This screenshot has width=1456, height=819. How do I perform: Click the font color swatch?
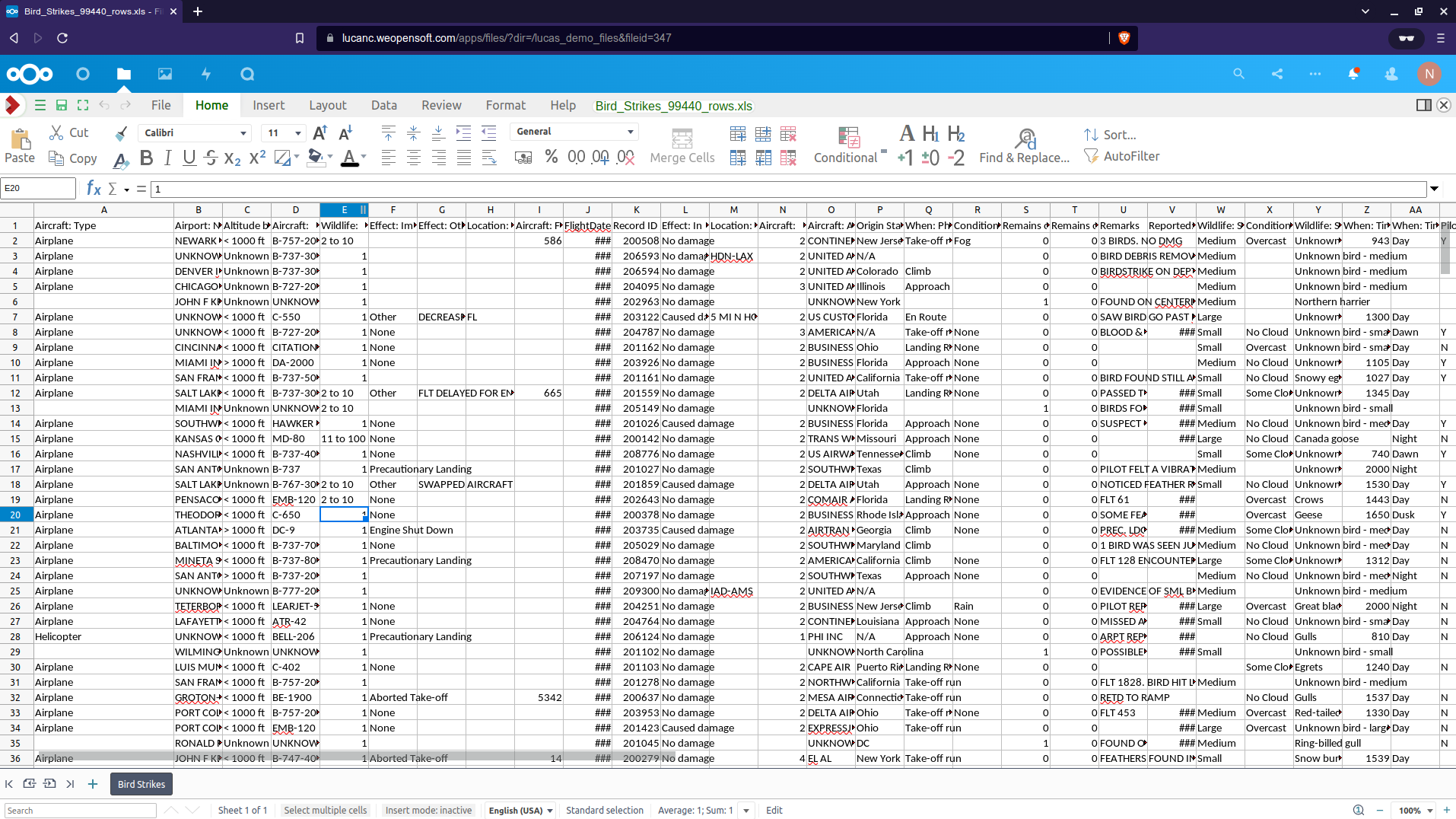pyautogui.click(x=349, y=158)
